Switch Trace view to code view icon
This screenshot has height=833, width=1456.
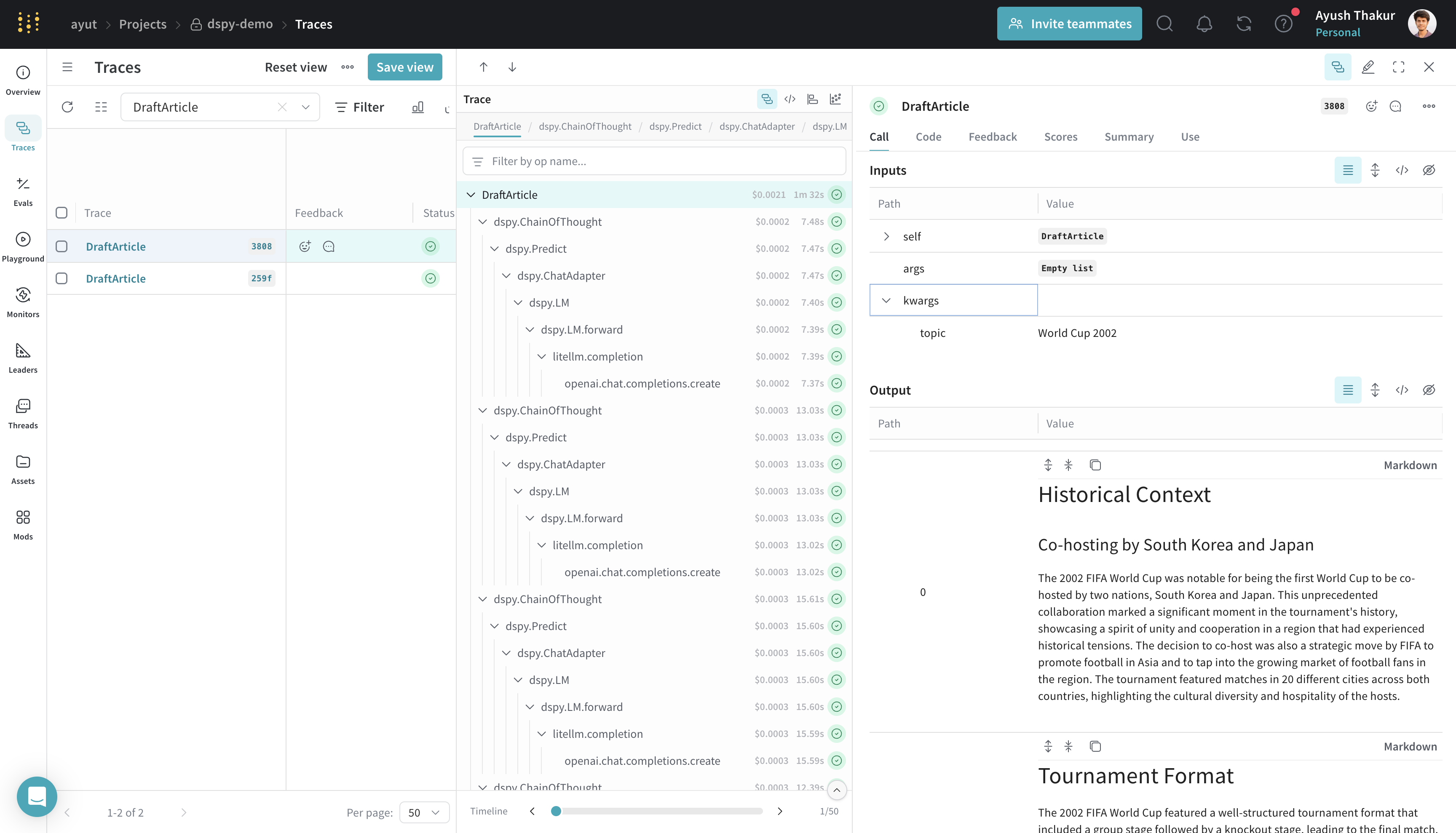pyautogui.click(x=790, y=99)
